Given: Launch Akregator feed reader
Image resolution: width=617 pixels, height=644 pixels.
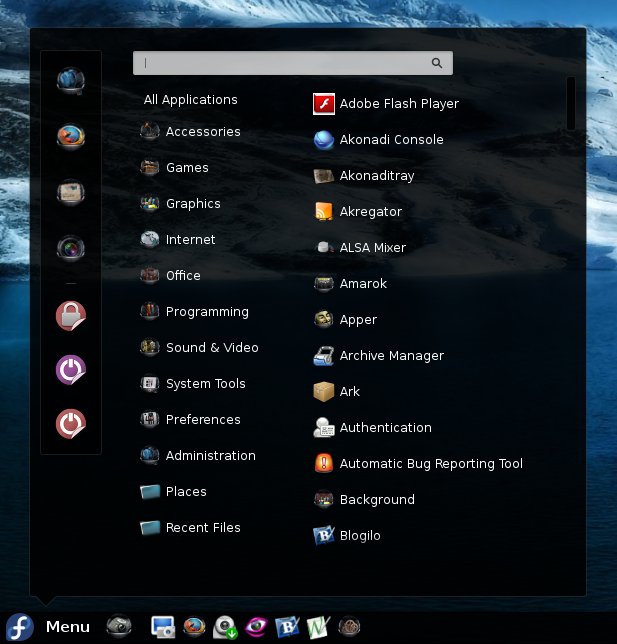Looking at the screenshot, I should (x=370, y=212).
